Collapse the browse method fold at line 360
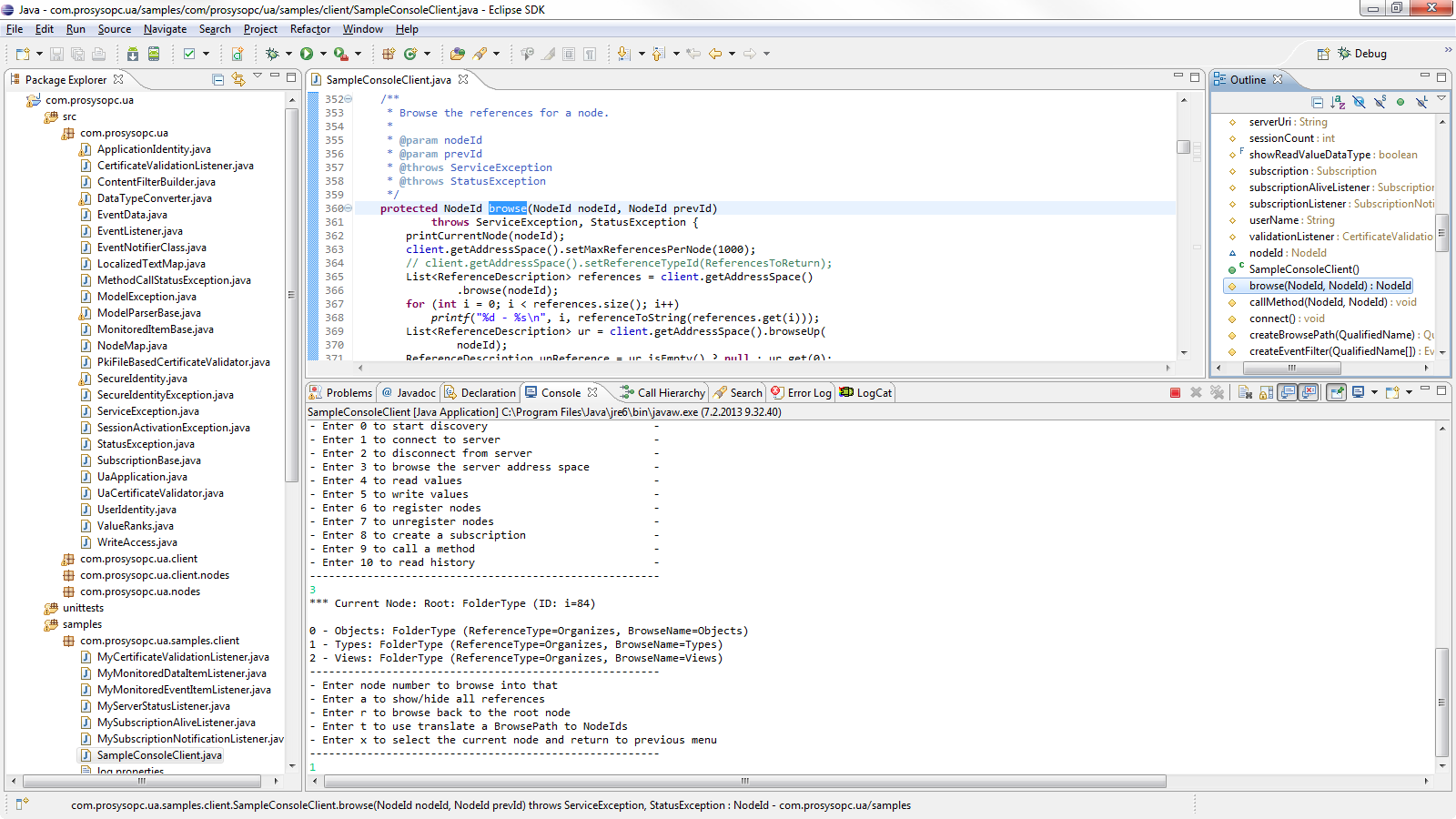 pyautogui.click(x=349, y=208)
